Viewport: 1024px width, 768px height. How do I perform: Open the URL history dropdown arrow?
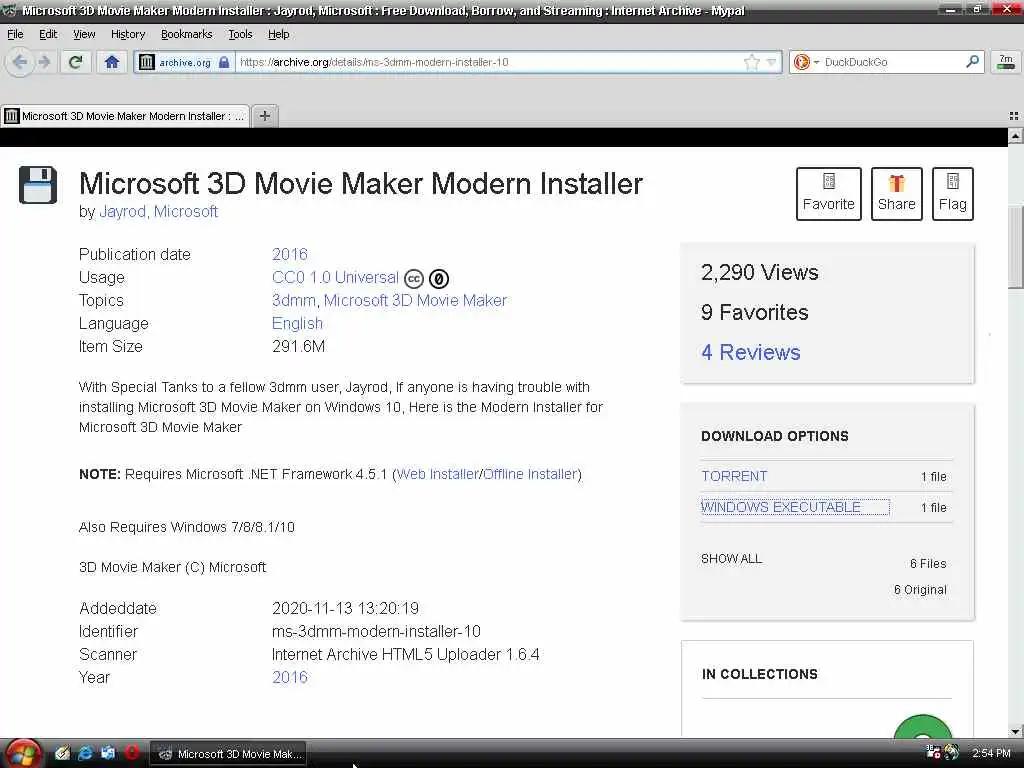pos(772,62)
